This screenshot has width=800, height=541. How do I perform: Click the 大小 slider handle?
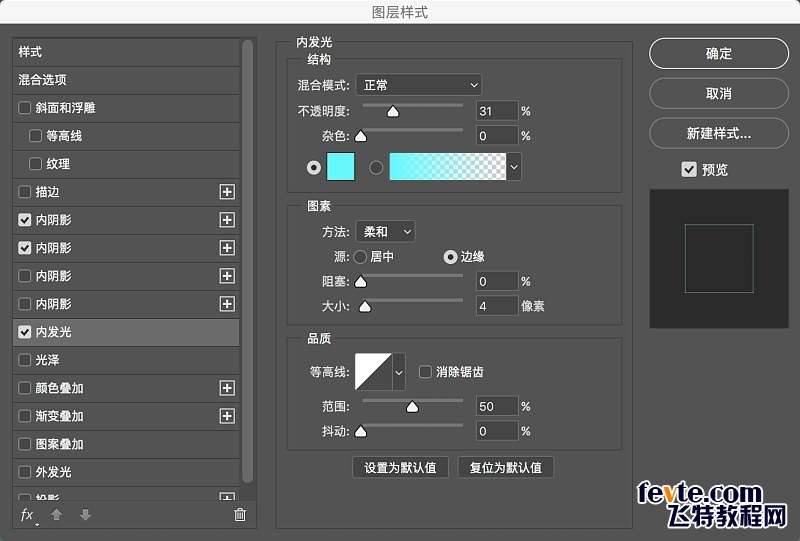[365, 306]
